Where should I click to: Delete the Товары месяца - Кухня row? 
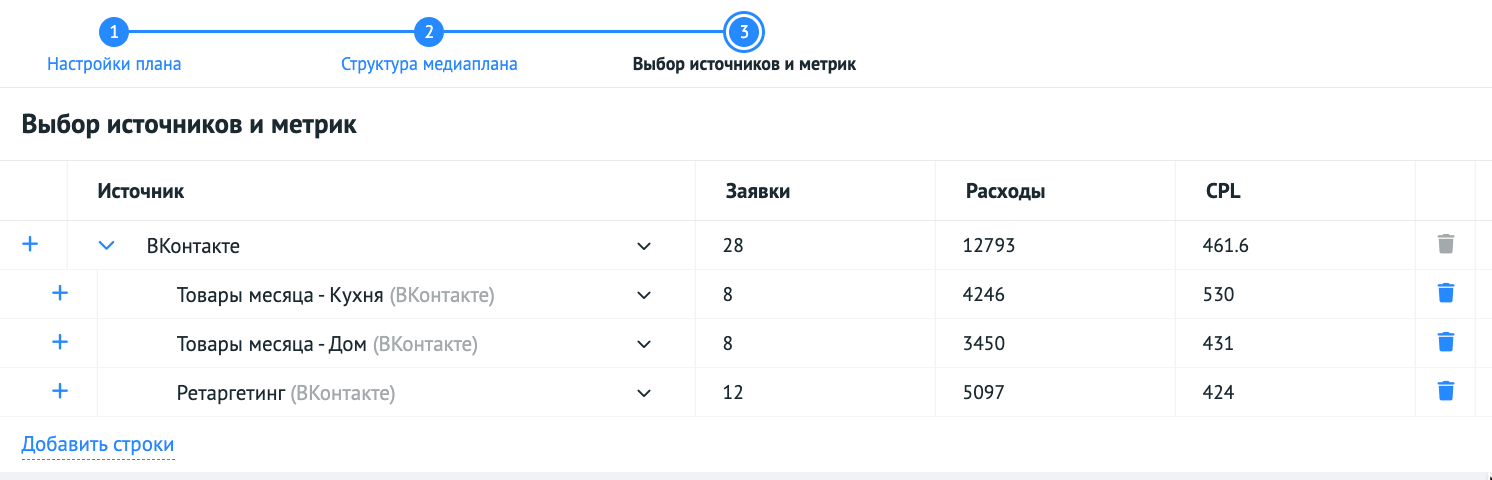1445,294
